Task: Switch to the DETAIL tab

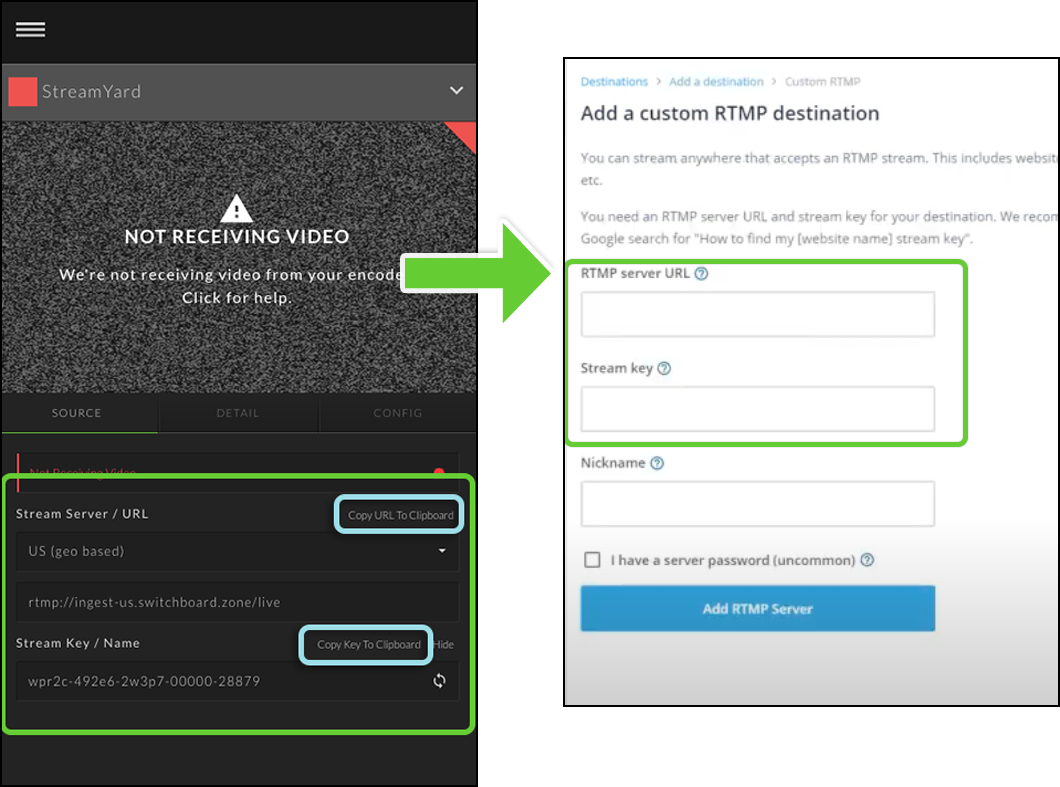Action: coord(237,413)
